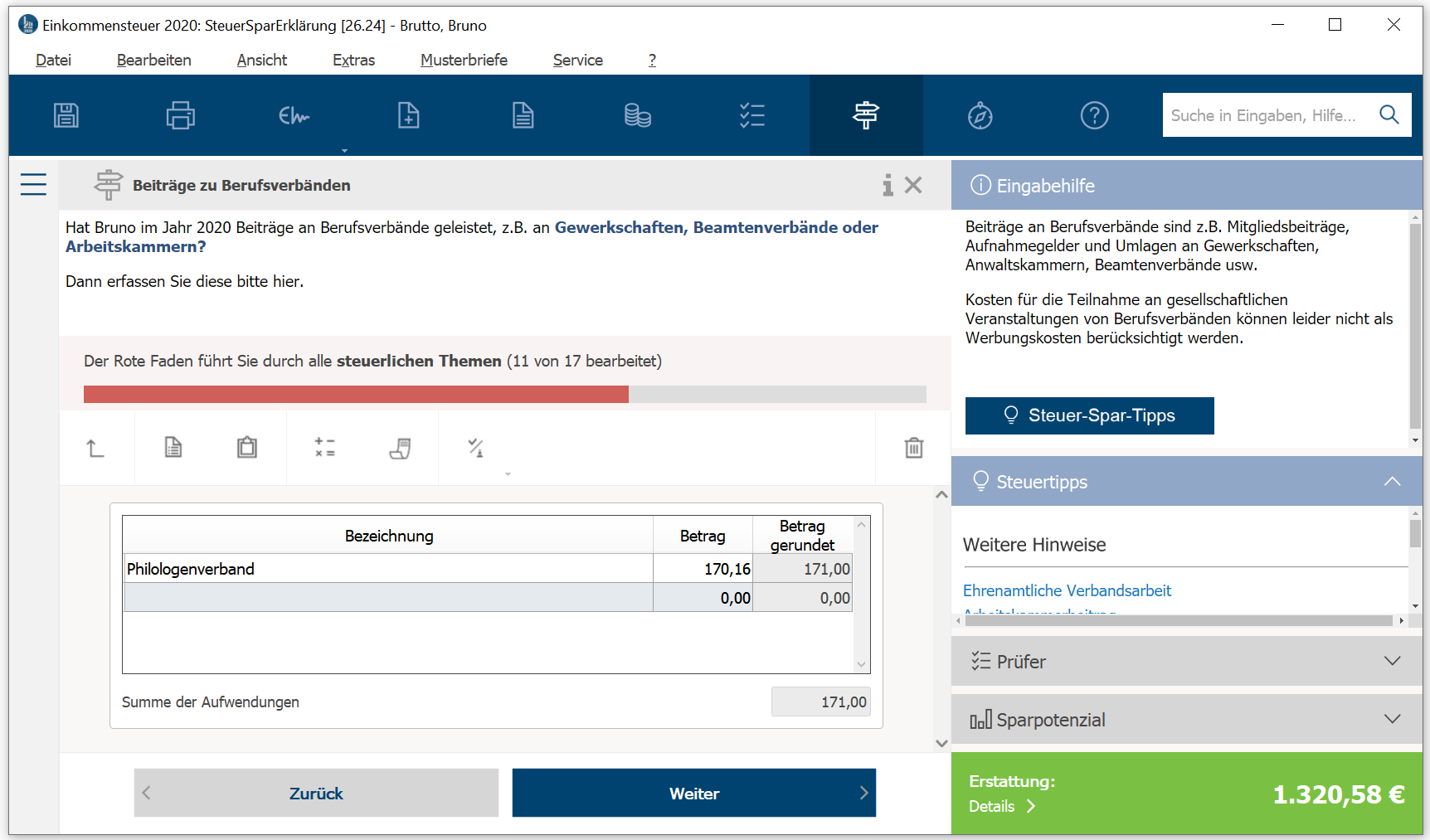
Task: Click the trash delete icon above table
Action: click(913, 448)
